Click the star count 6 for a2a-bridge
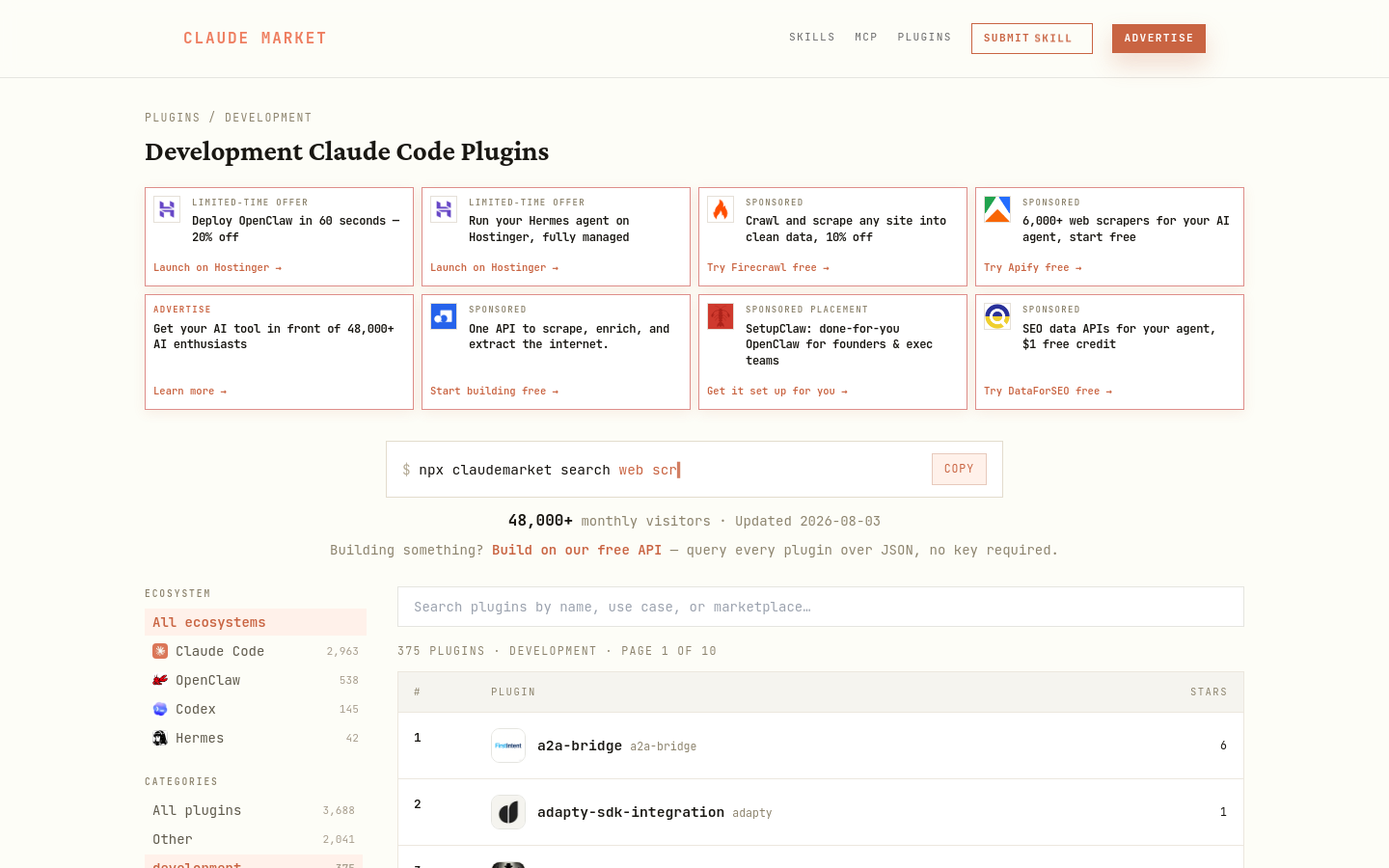The width and height of the screenshot is (1389, 868). coord(1223,746)
